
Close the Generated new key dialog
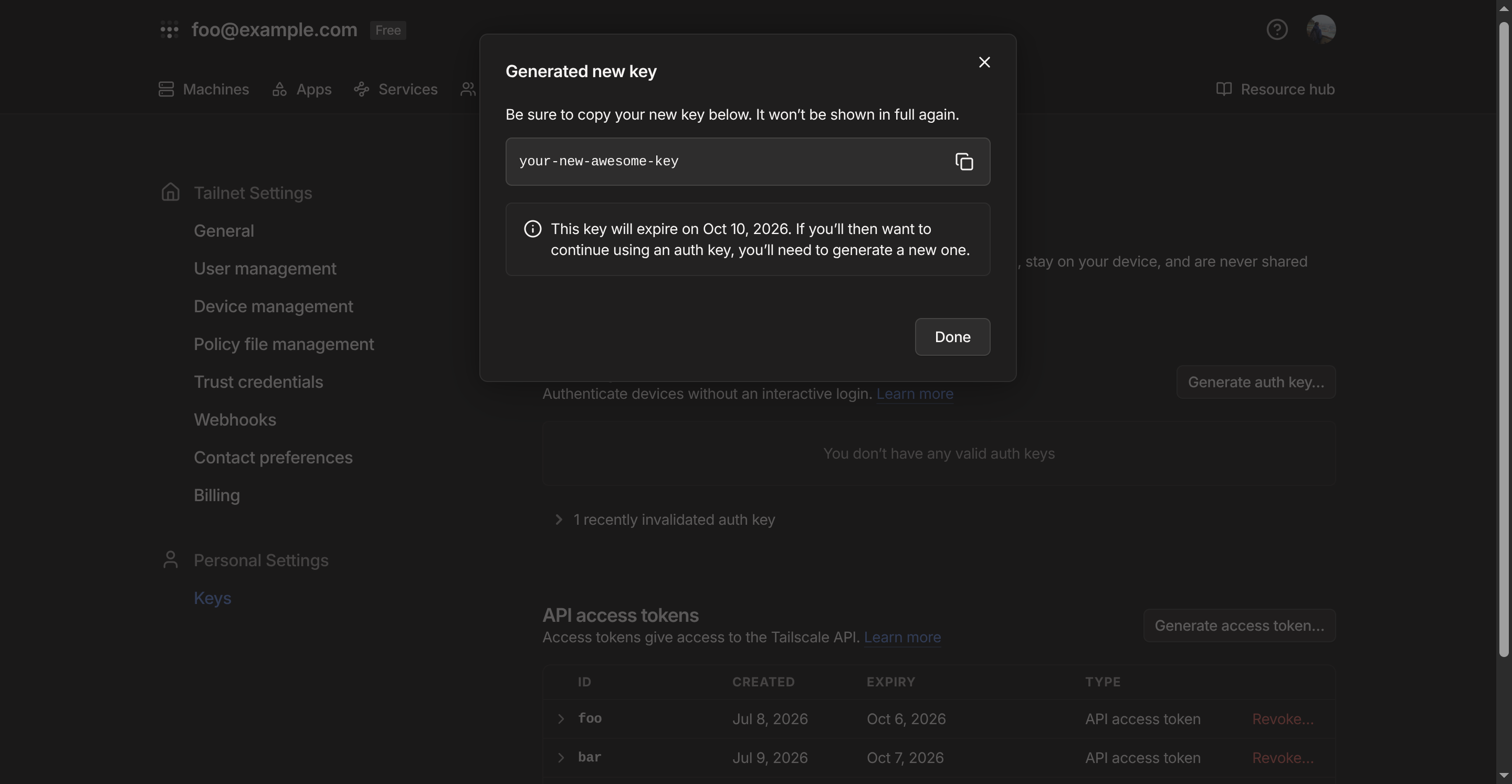[x=984, y=62]
